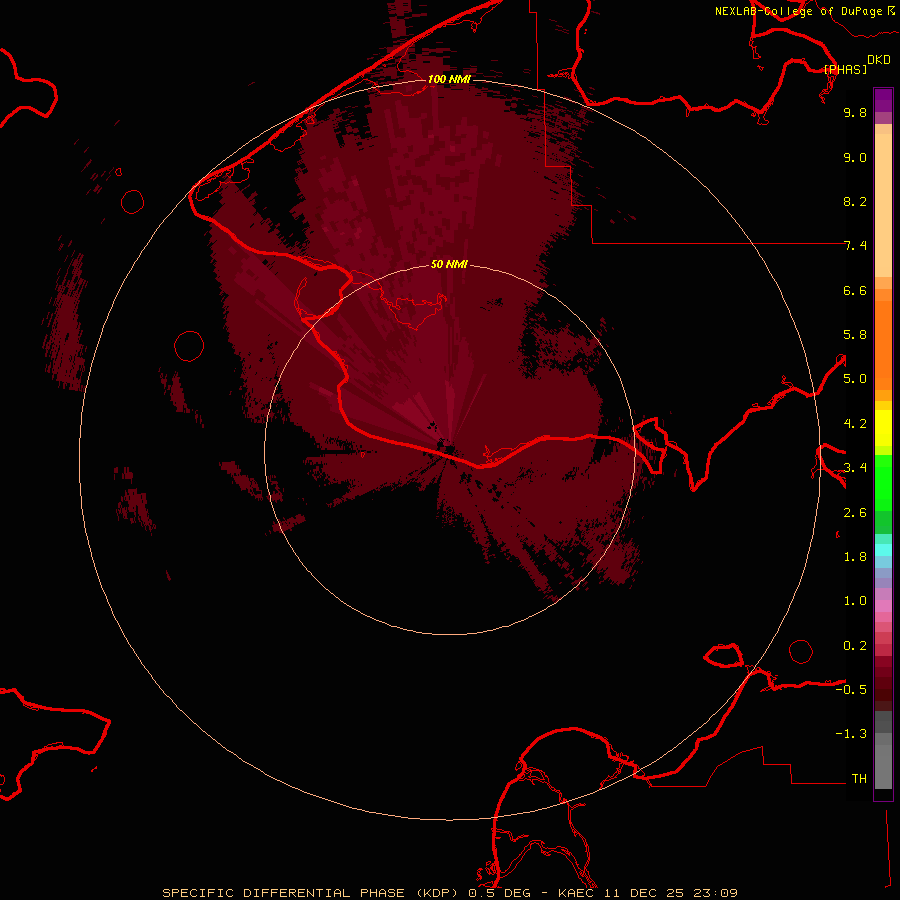The image size is (900, 900).
Task: Click the 3.4 scale value
Action: [855, 468]
